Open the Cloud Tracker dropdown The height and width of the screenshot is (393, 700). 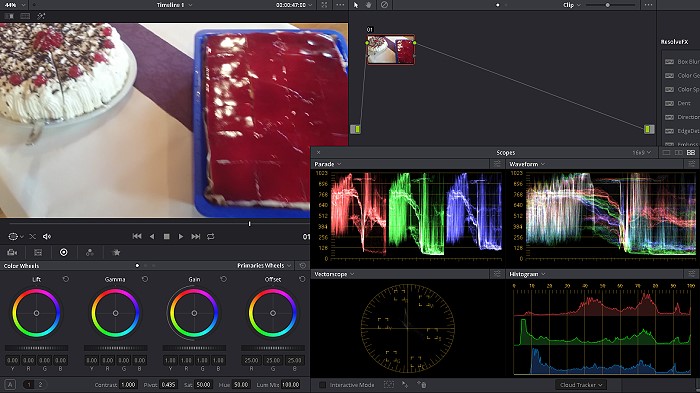click(x=581, y=385)
